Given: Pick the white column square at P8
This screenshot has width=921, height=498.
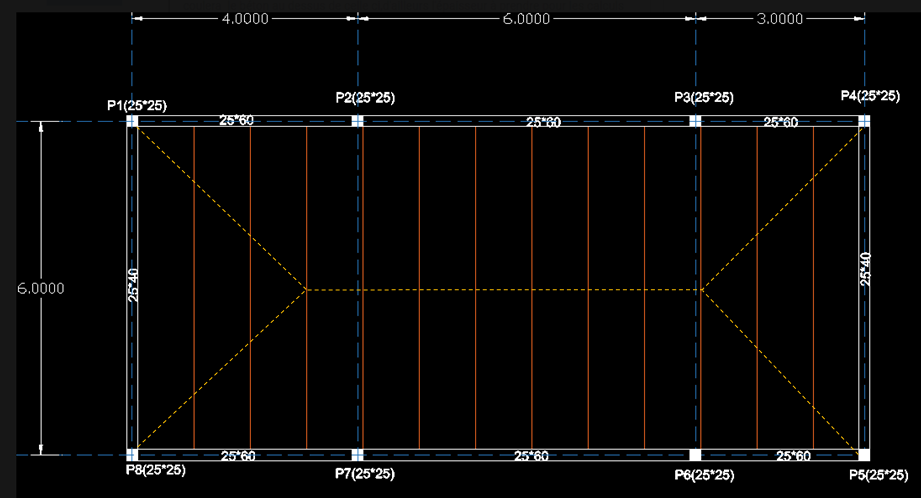Looking at the screenshot, I should (x=132, y=455).
